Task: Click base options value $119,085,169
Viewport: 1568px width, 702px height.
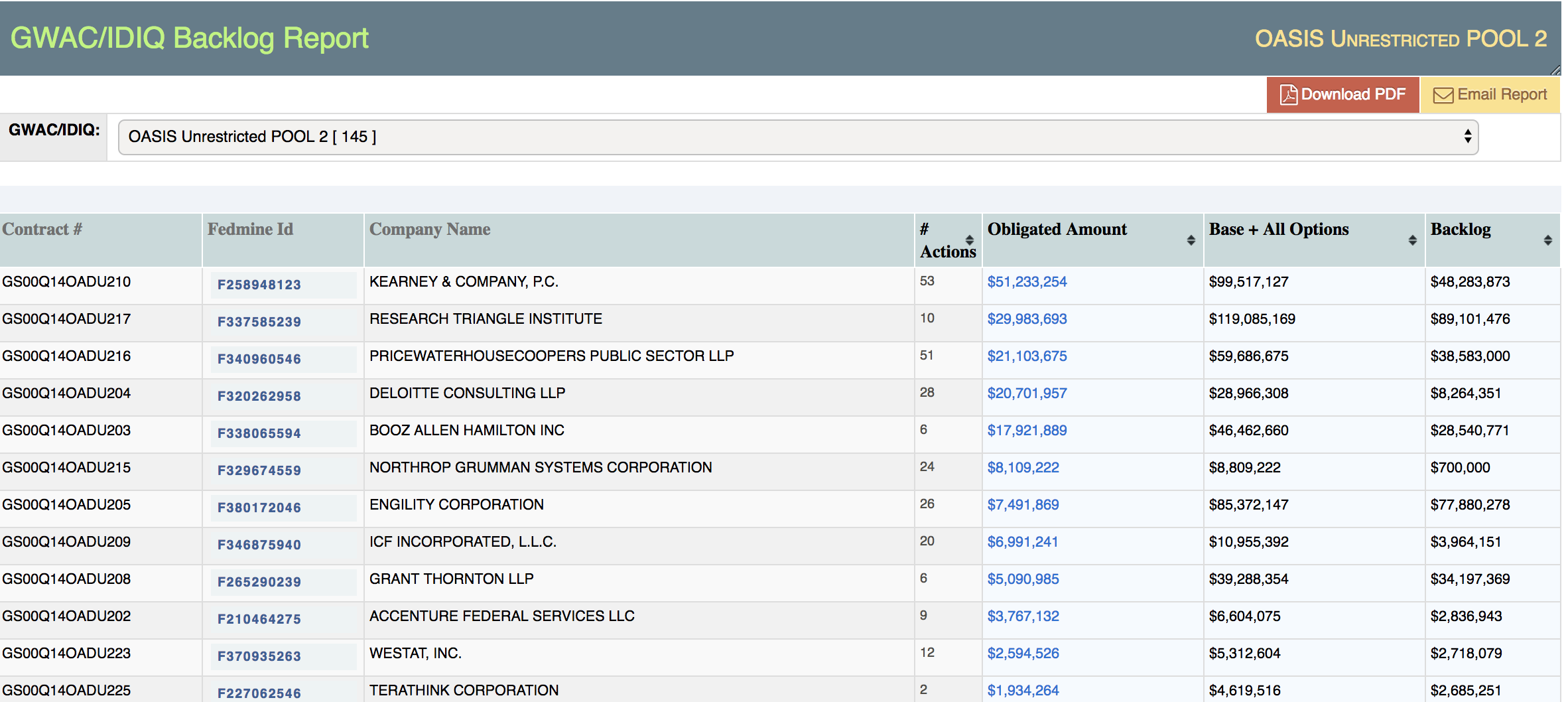Action: 1252,319
